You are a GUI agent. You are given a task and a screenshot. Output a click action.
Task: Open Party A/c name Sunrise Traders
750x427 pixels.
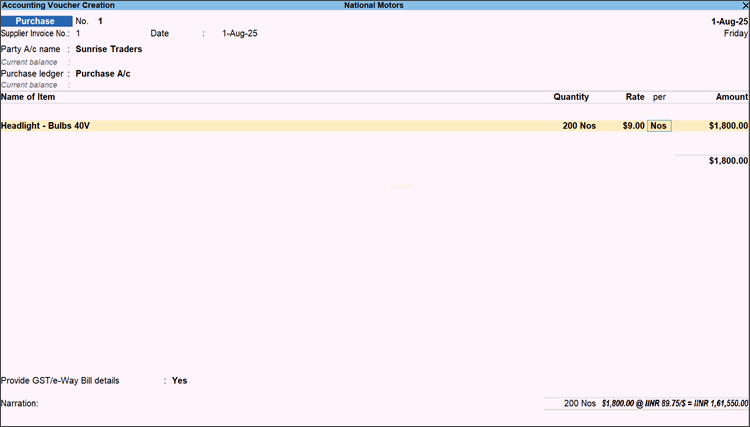pos(109,49)
